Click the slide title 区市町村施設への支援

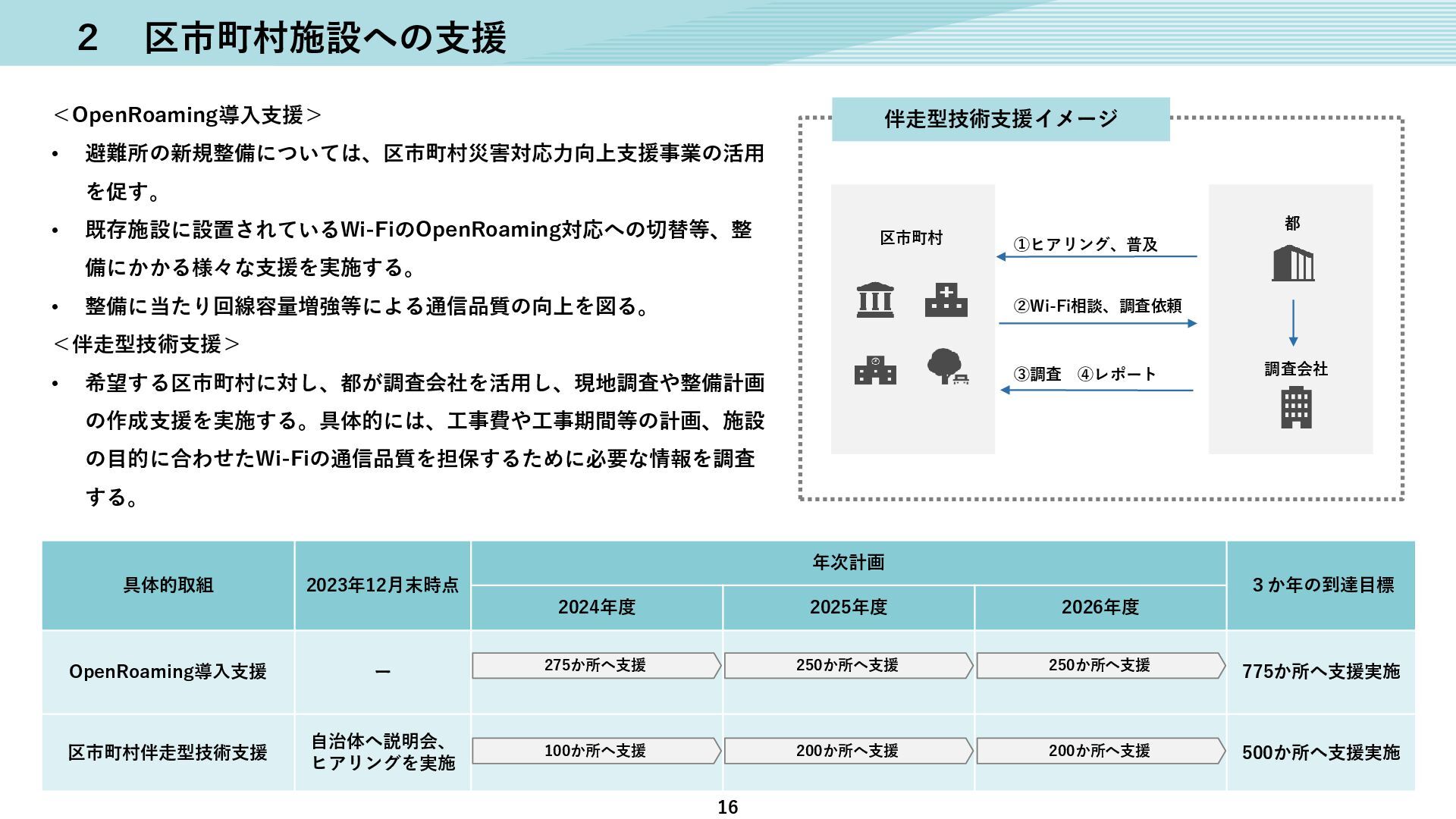325,37
